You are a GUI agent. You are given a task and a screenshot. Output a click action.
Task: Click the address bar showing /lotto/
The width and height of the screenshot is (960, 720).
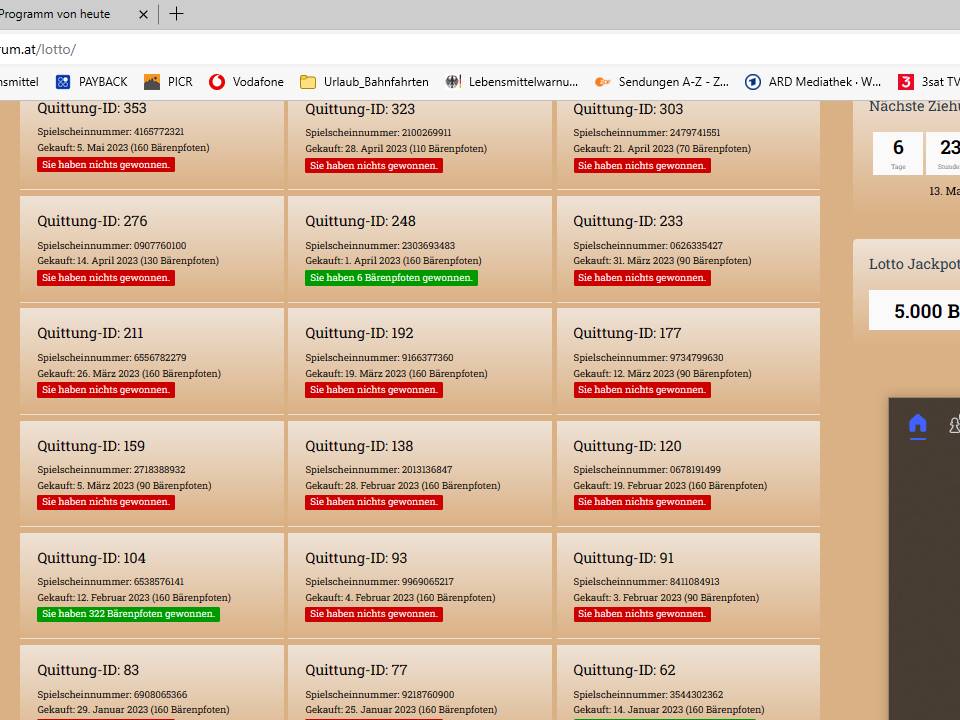tap(400, 49)
